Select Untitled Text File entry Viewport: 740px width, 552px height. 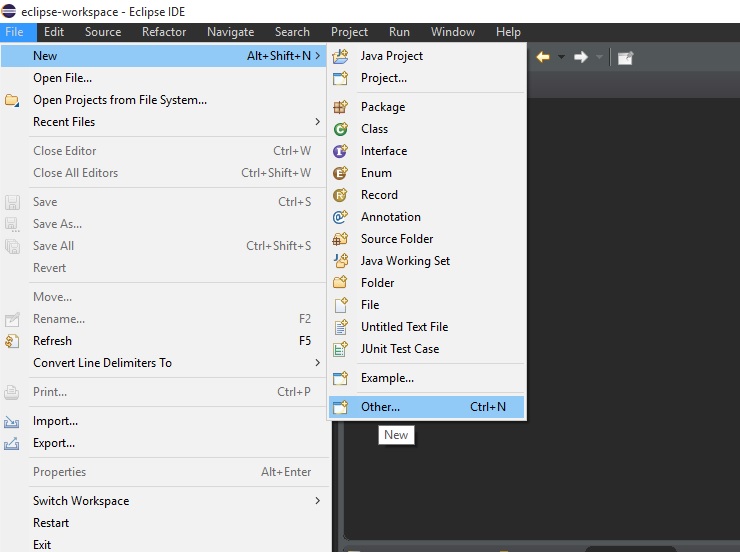tap(427, 327)
